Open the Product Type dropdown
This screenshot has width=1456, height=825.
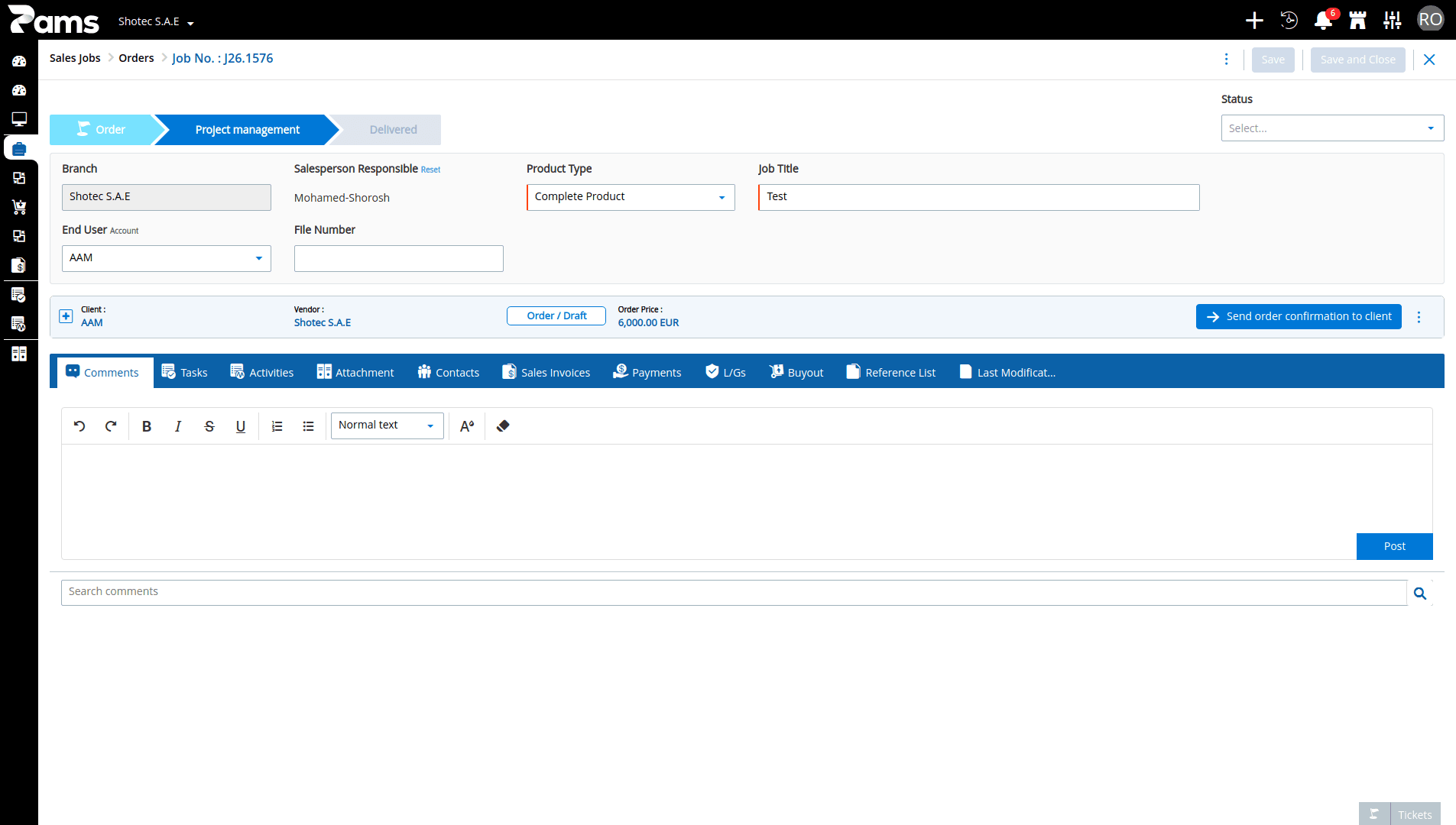tap(631, 197)
